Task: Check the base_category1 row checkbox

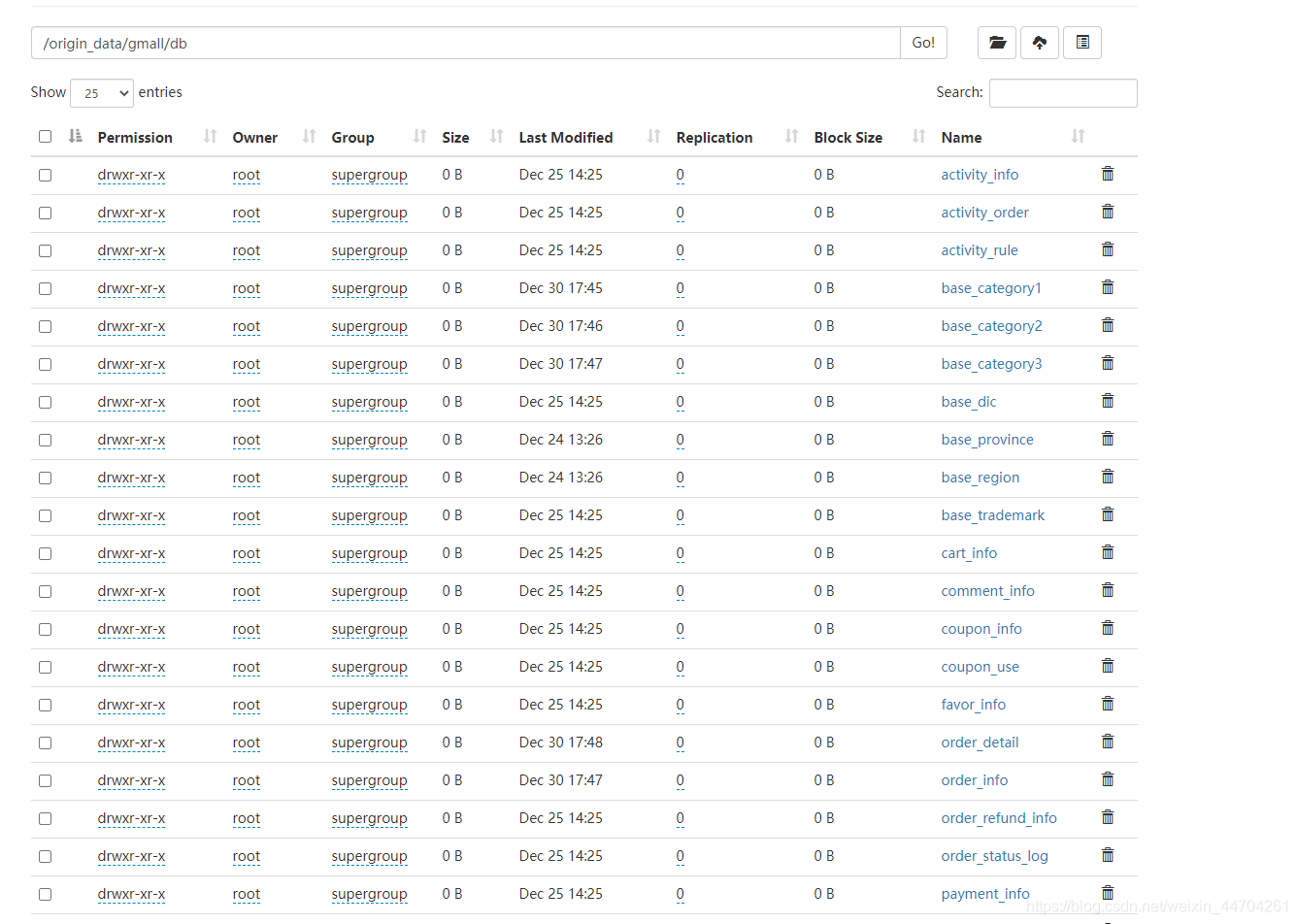Action: click(45, 288)
